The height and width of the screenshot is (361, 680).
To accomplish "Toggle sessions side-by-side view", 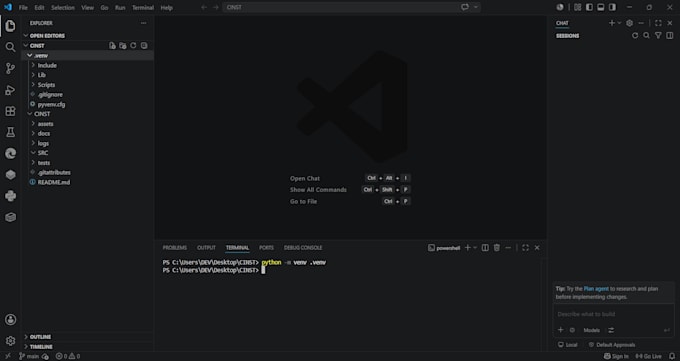I will click(x=670, y=36).
